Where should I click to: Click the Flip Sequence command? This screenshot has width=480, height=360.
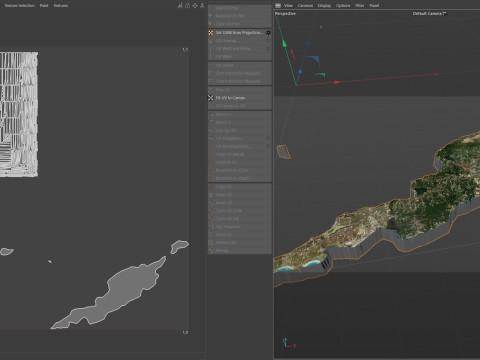click(x=240, y=227)
